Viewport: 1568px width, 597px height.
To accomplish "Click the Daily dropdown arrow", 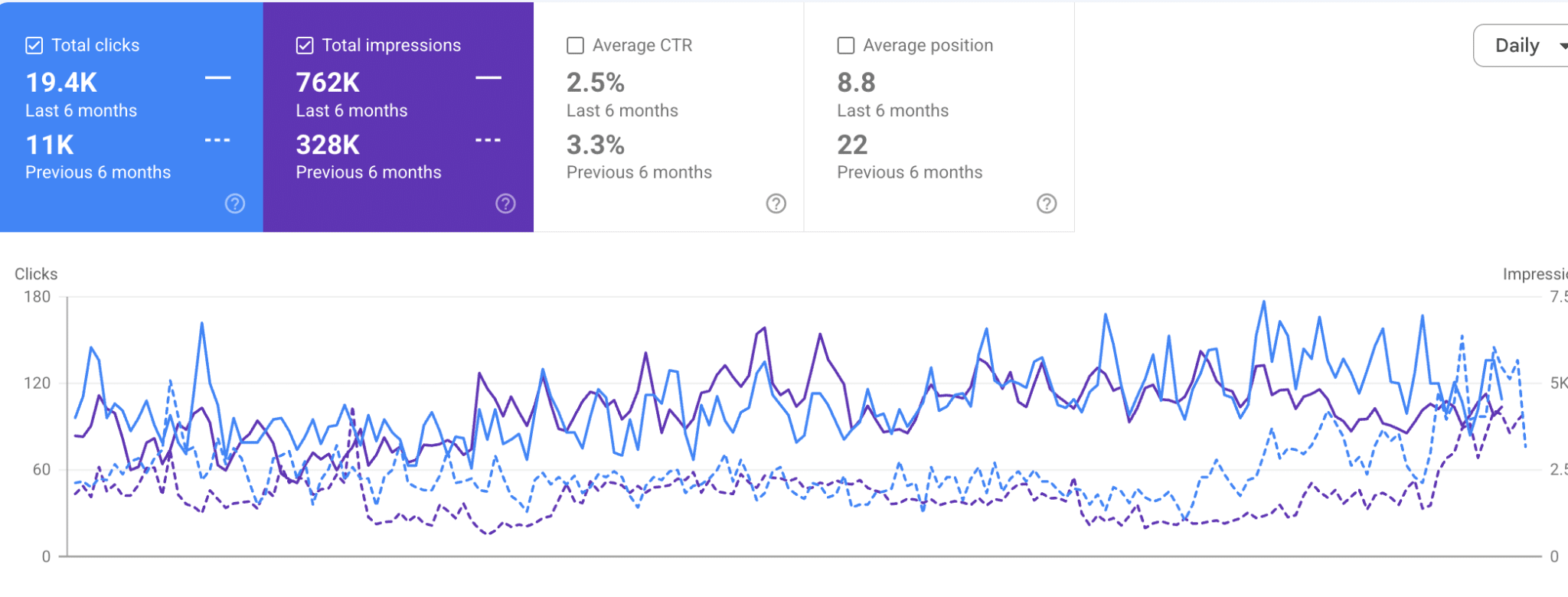I will point(1563,46).
